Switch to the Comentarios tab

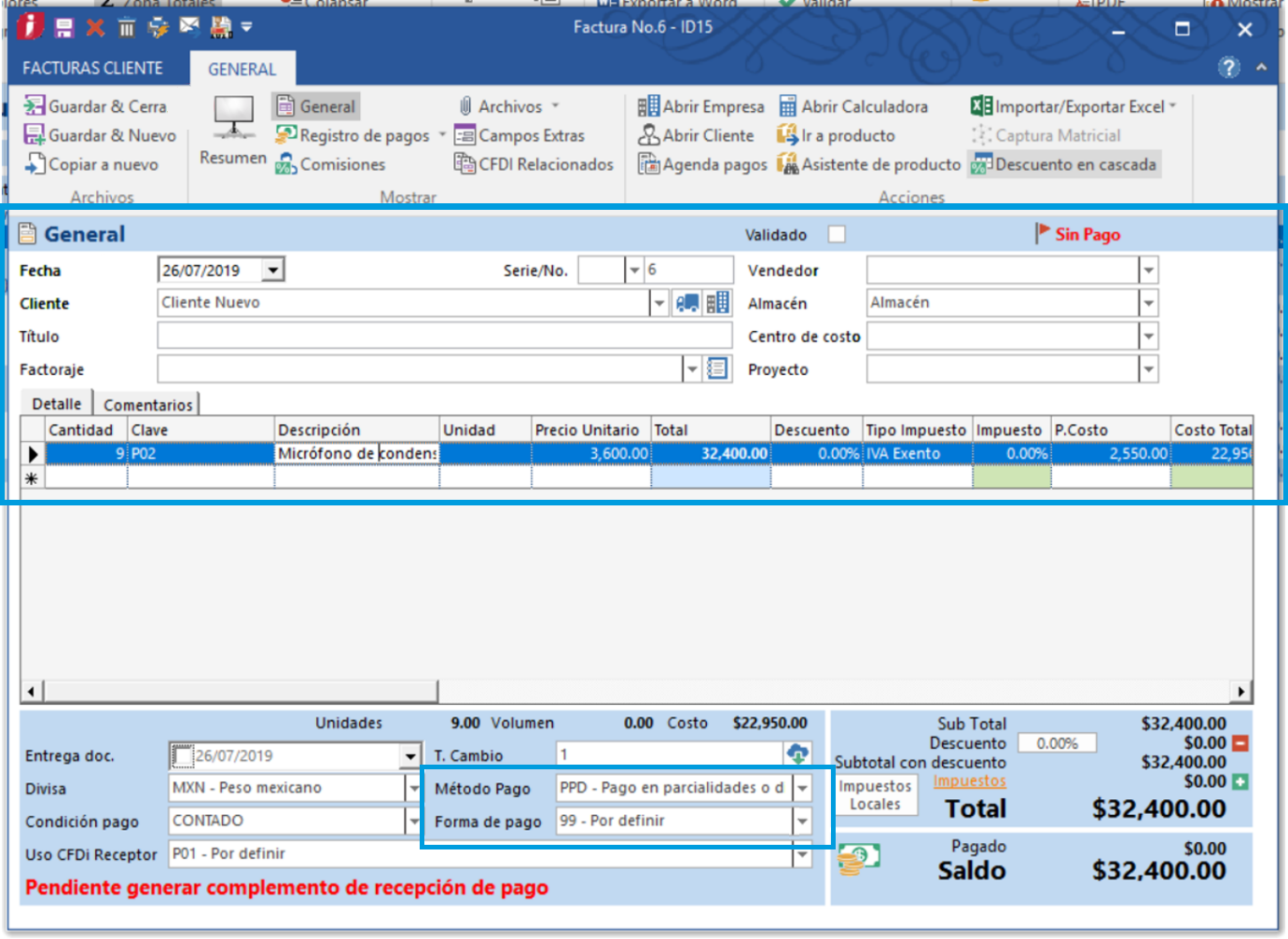[147, 405]
